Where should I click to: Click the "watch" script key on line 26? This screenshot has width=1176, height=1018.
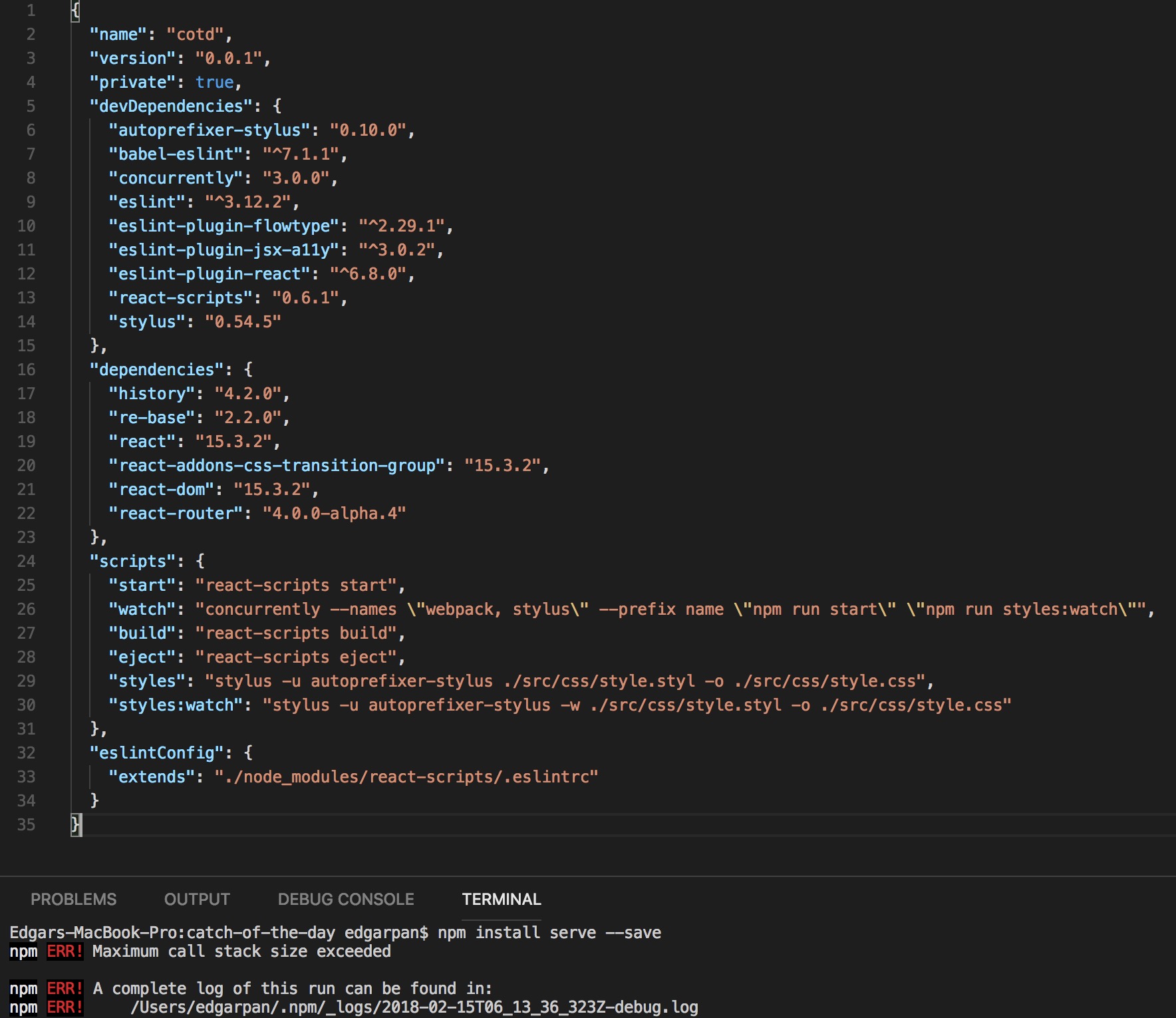pos(142,609)
